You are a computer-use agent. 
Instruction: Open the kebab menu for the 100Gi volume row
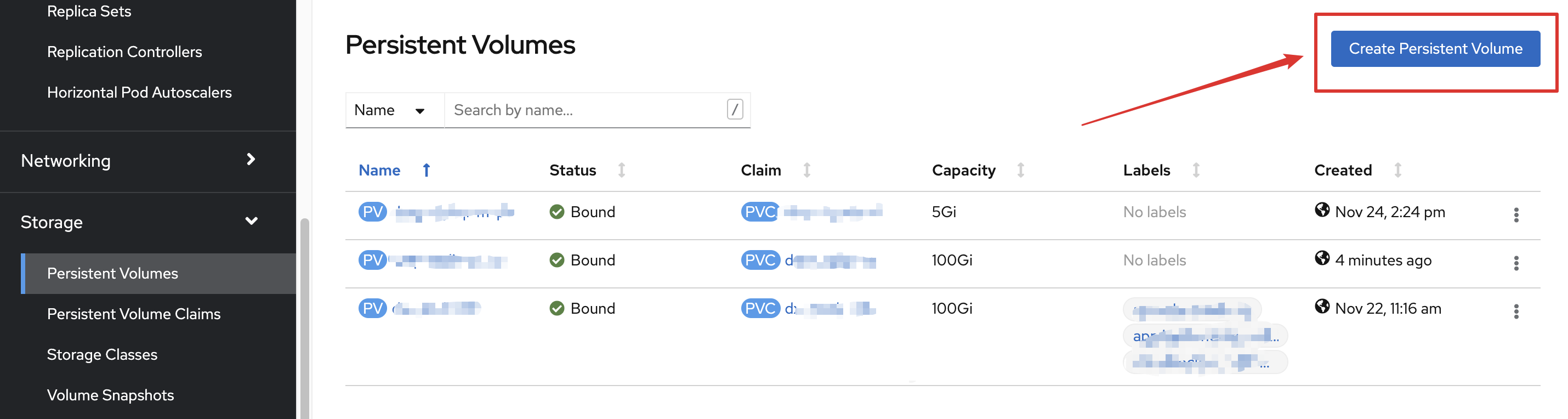coord(1516,263)
